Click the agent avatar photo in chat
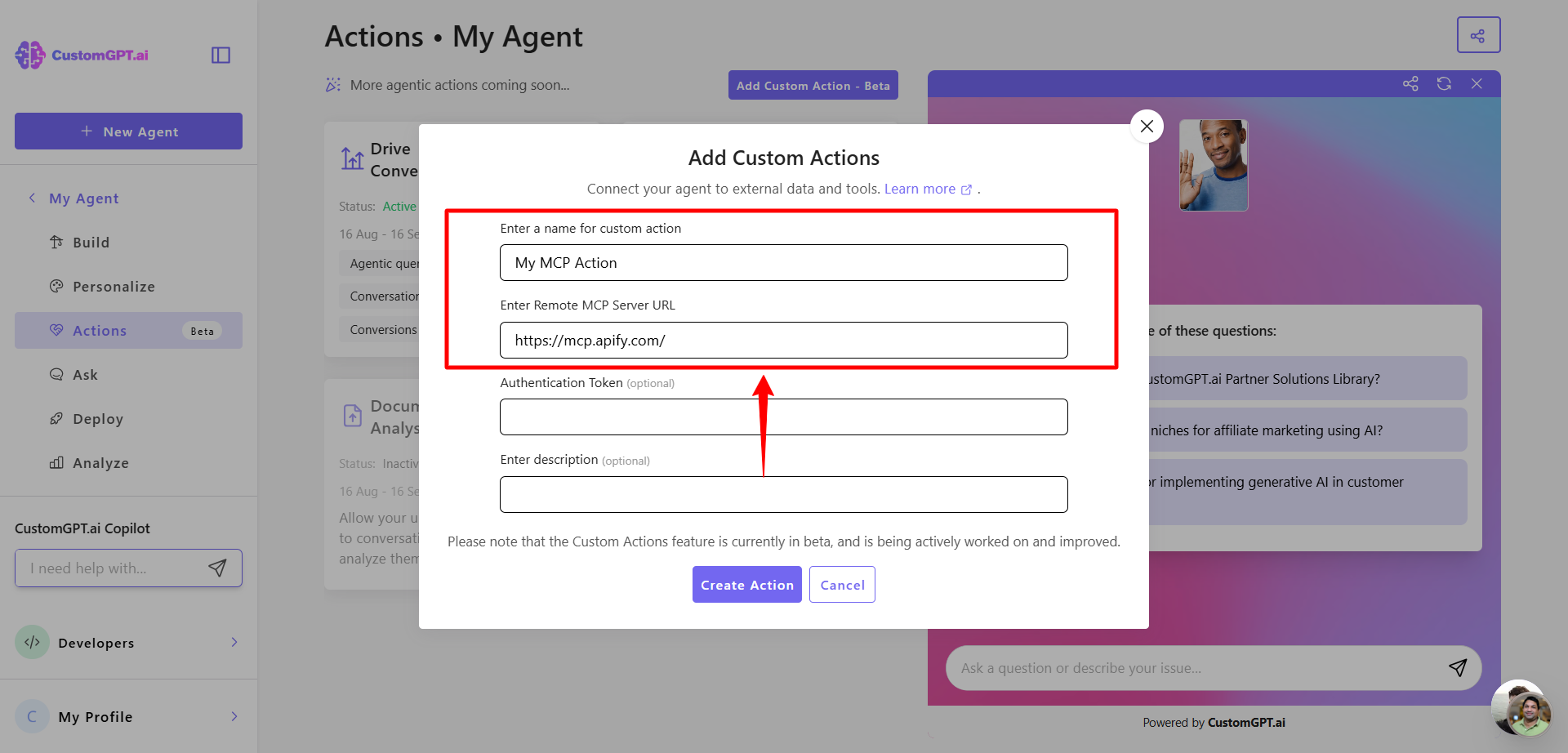The image size is (1568, 753). pos(1214,165)
